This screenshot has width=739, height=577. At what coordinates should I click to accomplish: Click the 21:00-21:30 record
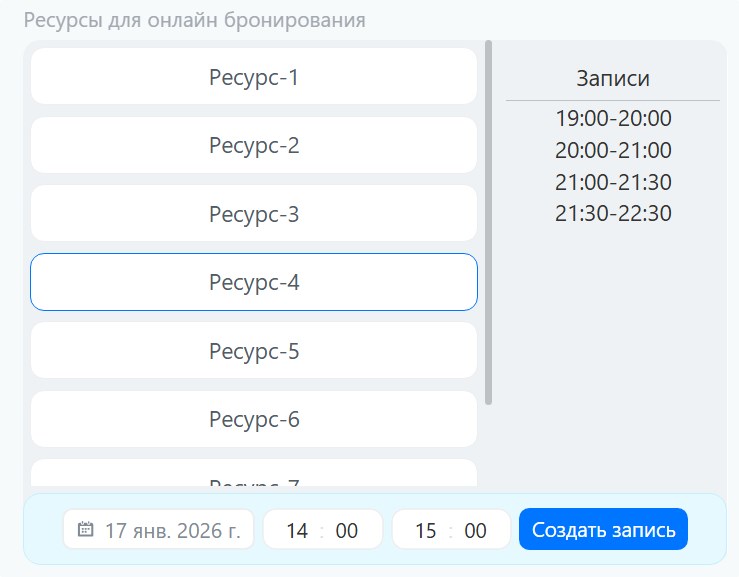pyautogui.click(x=613, y=182)
